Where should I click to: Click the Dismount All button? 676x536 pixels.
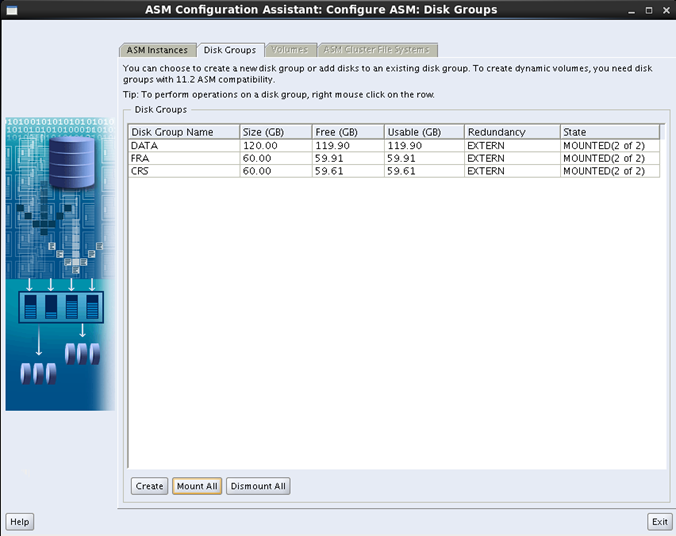coord(258,486)
